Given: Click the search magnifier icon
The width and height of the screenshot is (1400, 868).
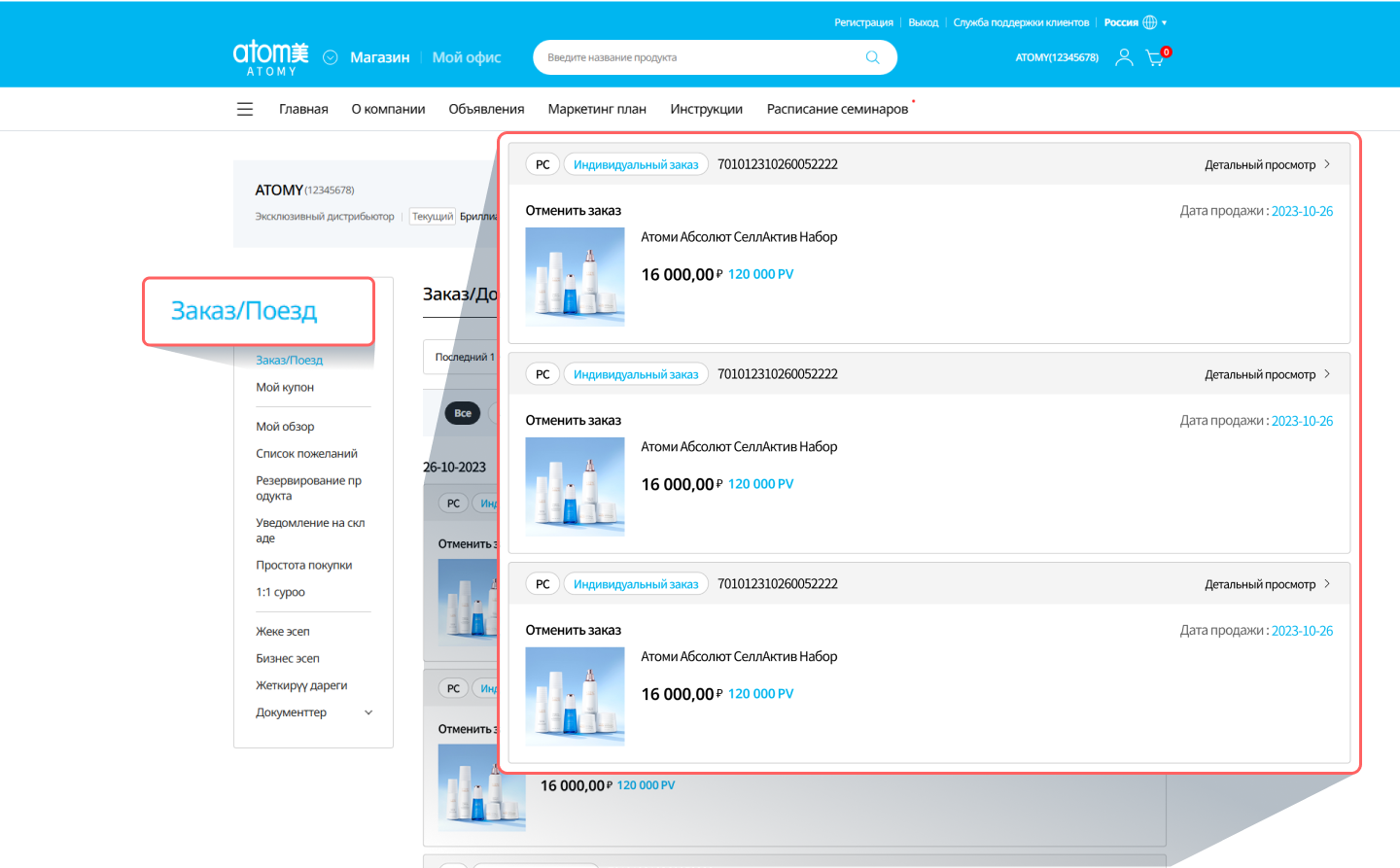Looking at the screenshot, I should click(872, 57).
